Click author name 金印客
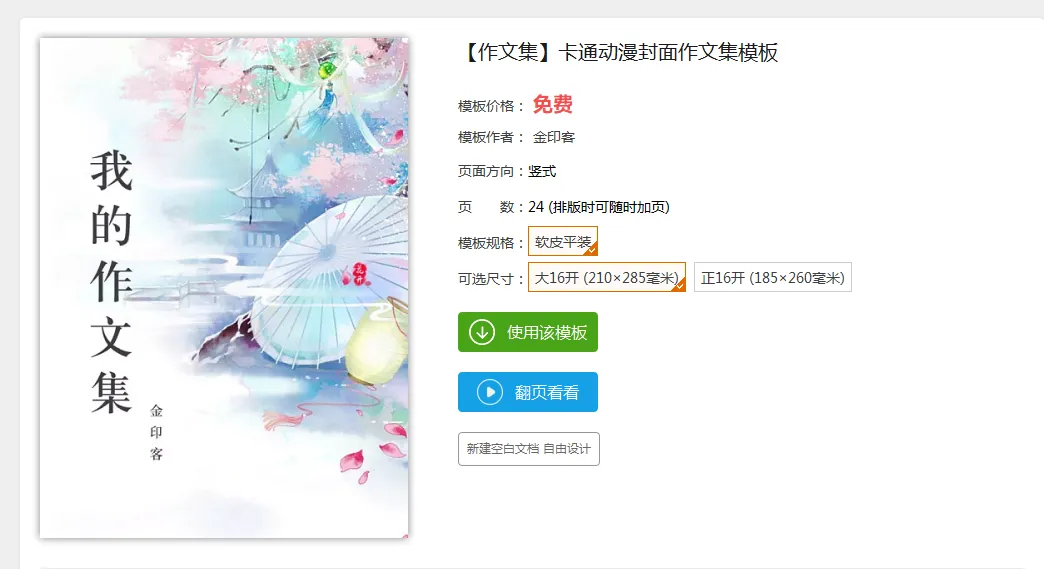This screenshot has height=569, width=1044. [x=553, y=137]
